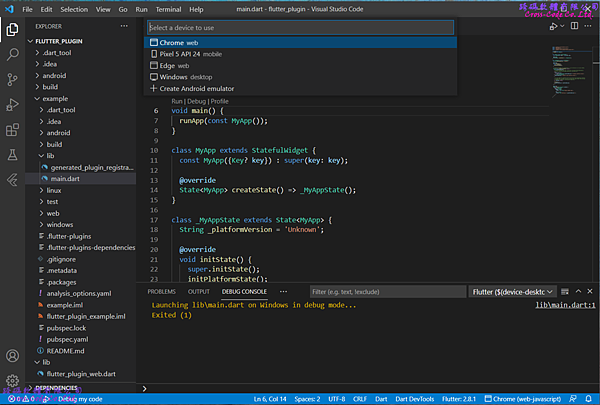Open the Search view in activity bar
The width and height of the screenshot is (600, 405).
(12, 54)
